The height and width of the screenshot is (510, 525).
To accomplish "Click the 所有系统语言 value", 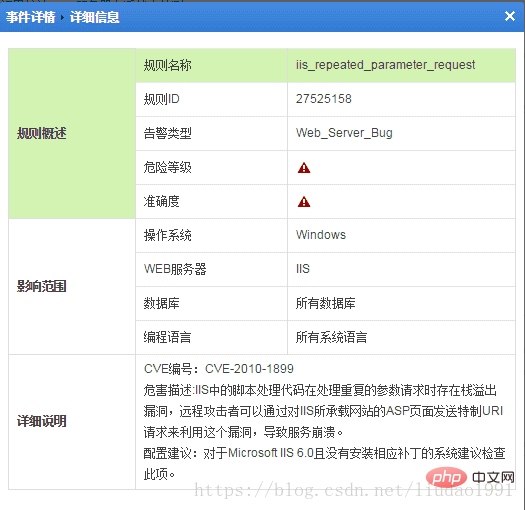I will pyautogui.click(x=331, y=337).
